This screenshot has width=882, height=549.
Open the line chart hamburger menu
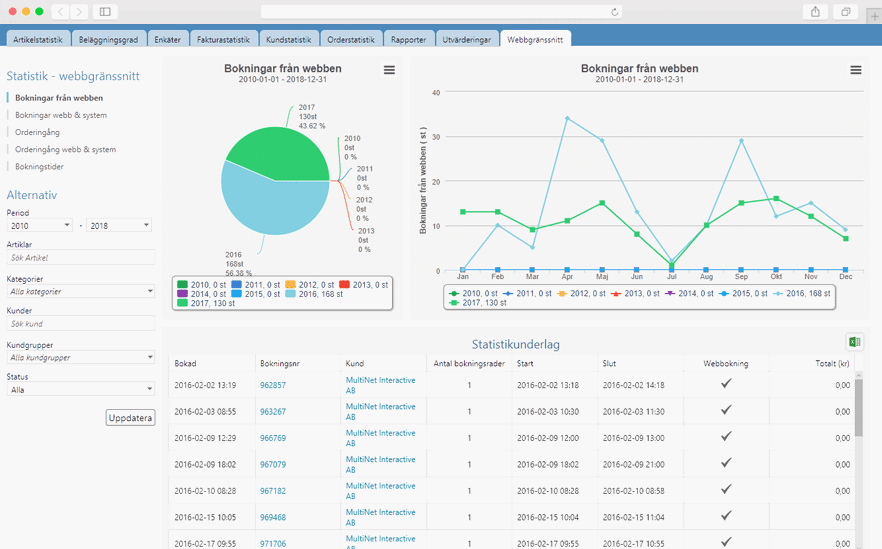point(856,70)
